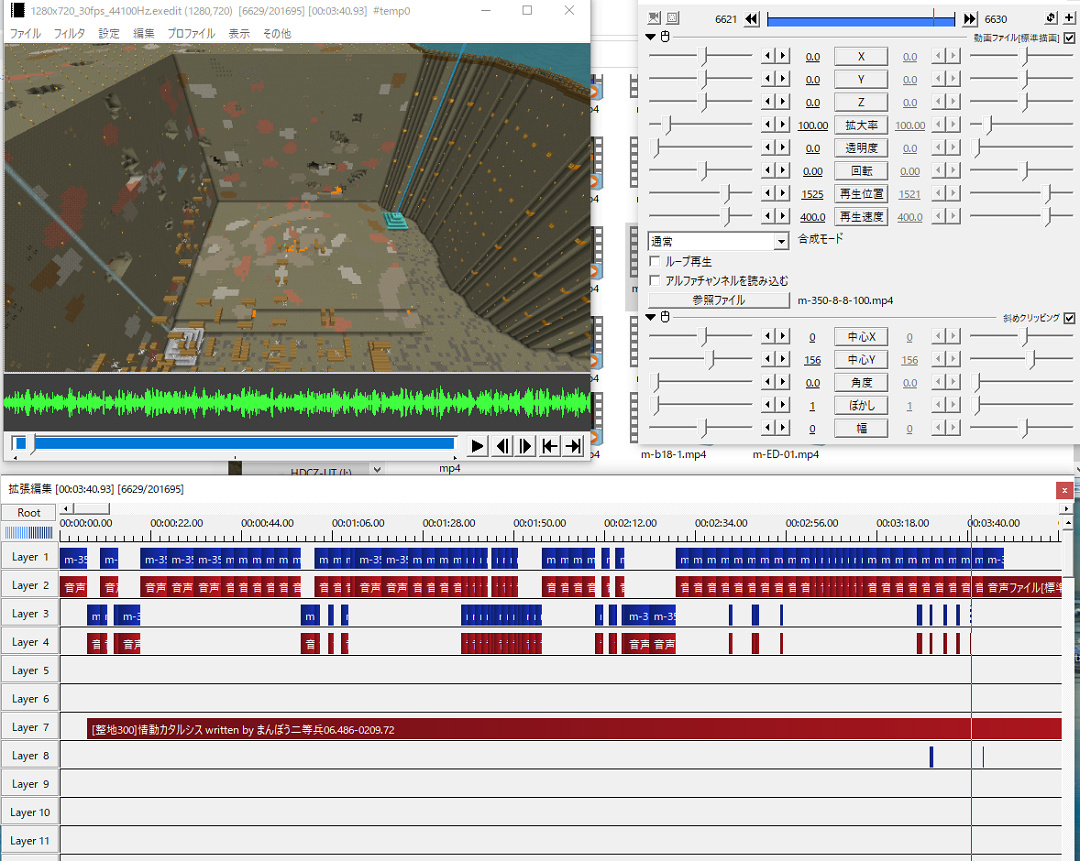Viewport: 1080px width, 861px height.
Task: Click the 参照ファイル button
Action: pyautogui.click(x=718, y=300)
